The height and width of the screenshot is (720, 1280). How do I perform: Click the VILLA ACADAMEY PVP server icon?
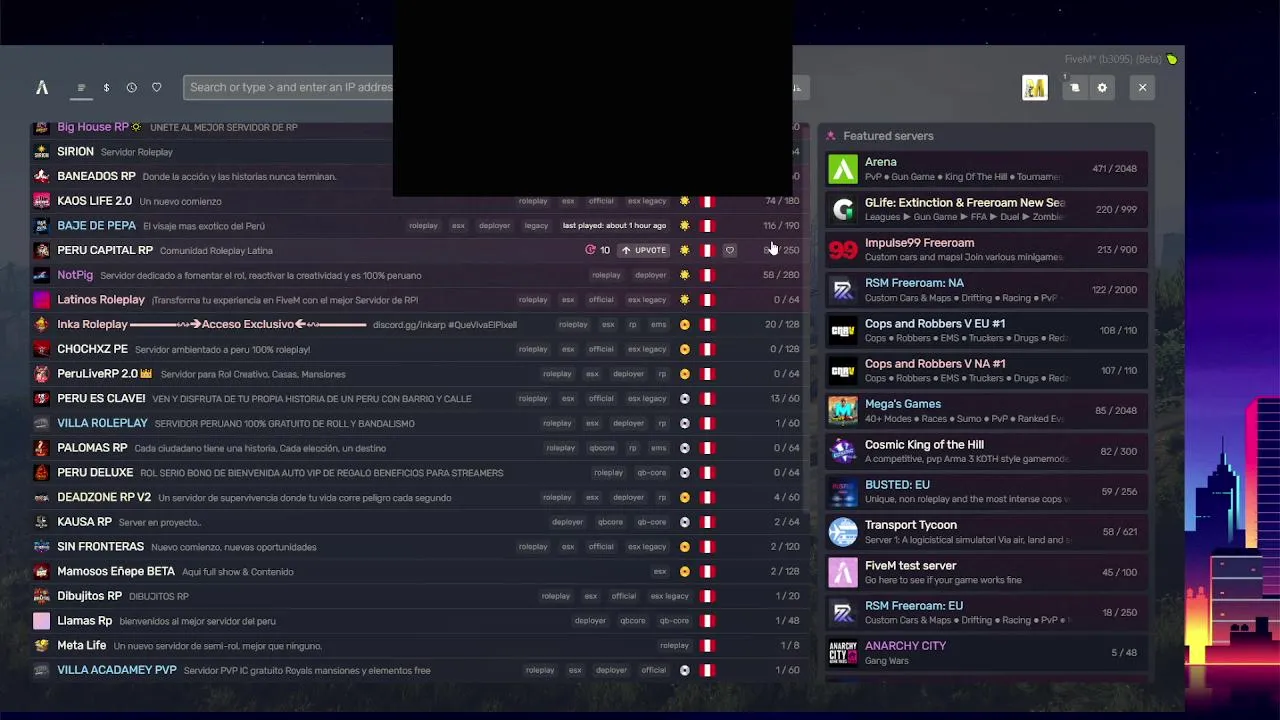(x=41, y=670)
